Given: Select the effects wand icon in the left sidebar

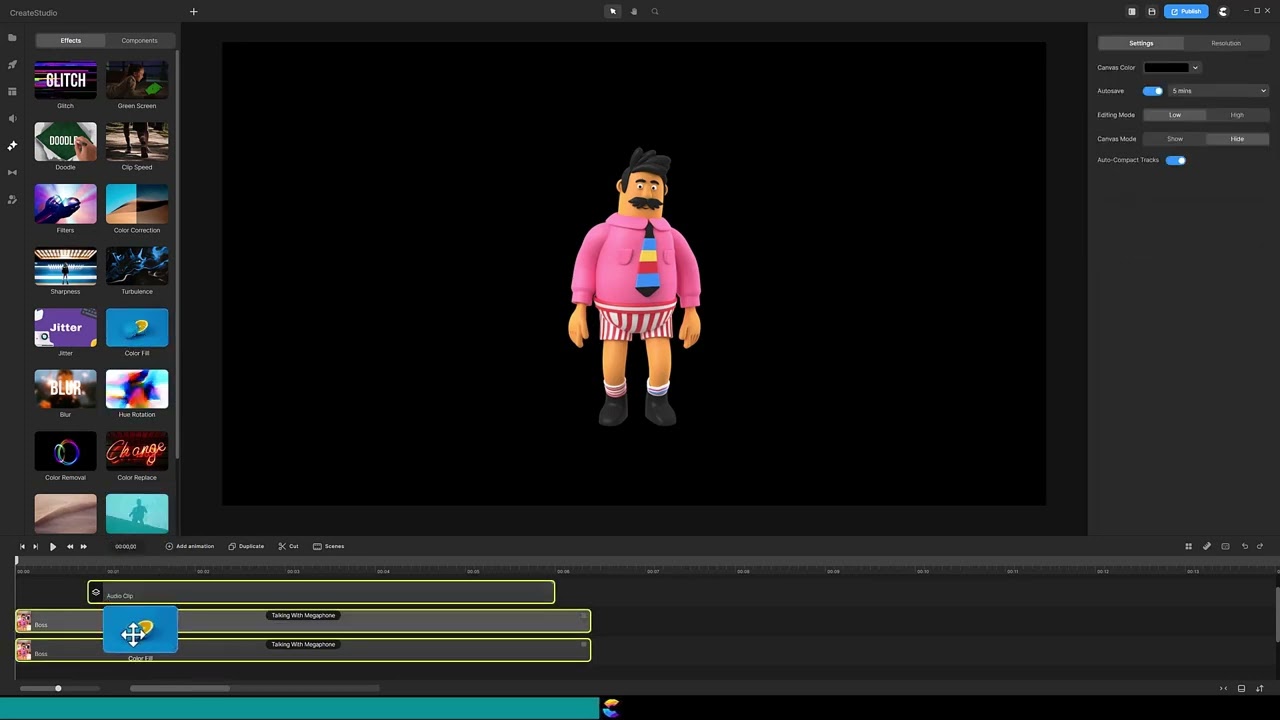Looking at the screenshot, I should coord(12,146).
